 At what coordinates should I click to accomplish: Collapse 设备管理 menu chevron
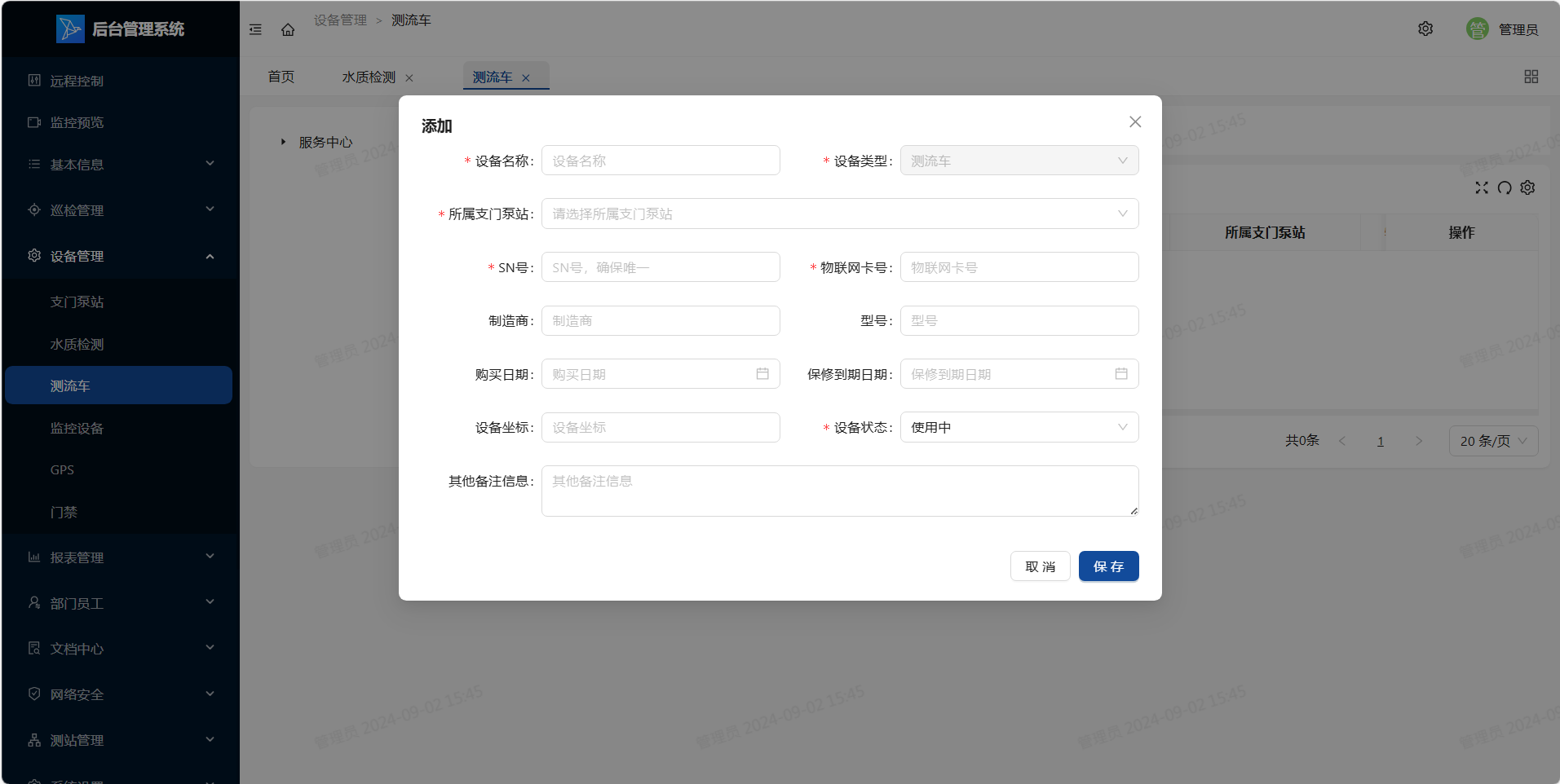(210, 256)
